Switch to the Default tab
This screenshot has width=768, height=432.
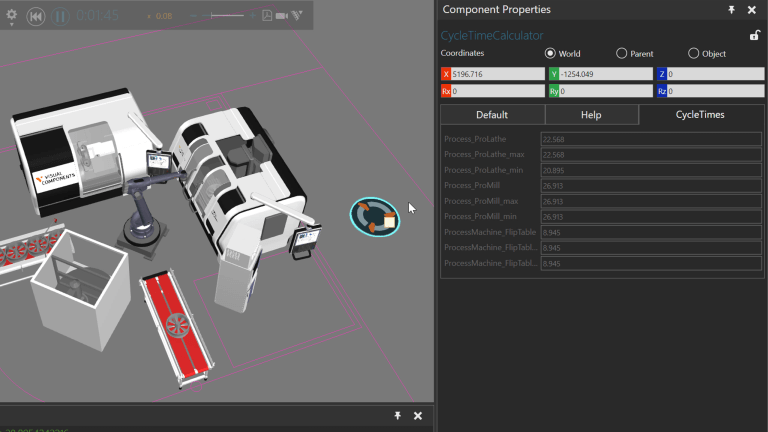point(492,115)
